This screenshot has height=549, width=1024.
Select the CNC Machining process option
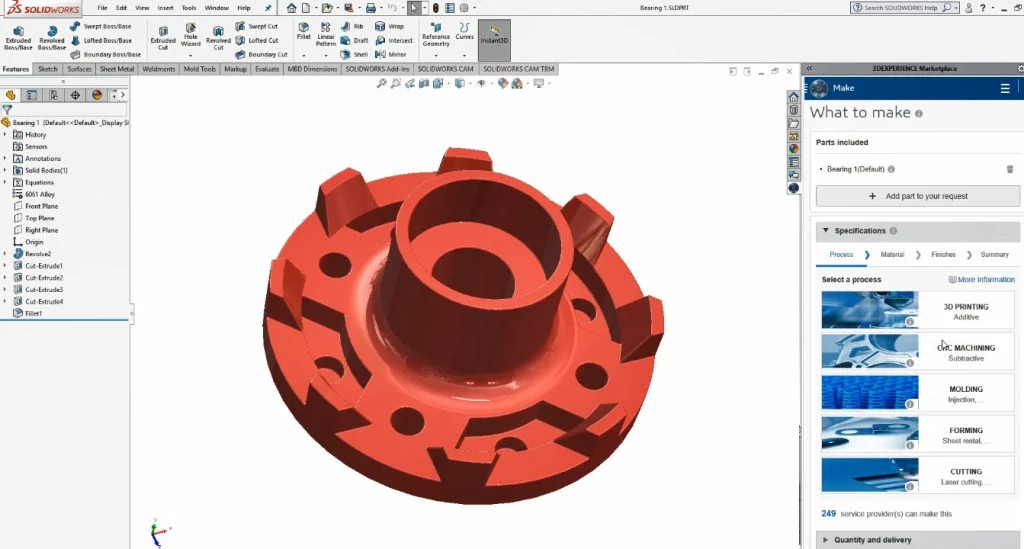[x=917, y=352]
